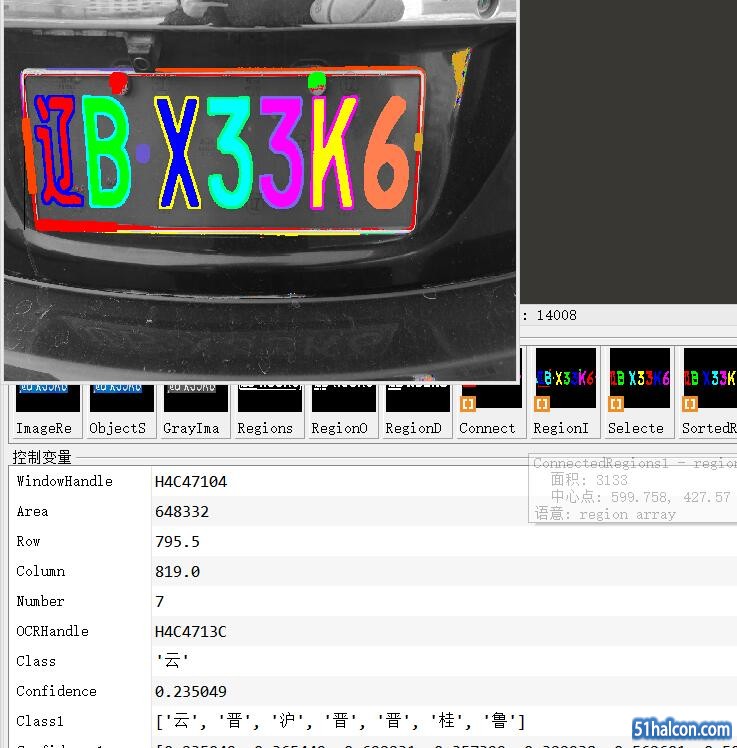This screenshot has width=737, height=748.
Task: Select the ImageRe iconic variable thumbnail
Action: pos(47,398)
